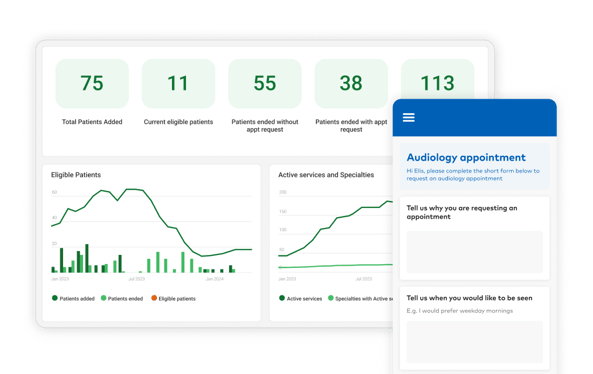Click the Eligible Patients chart title

point(76,175)
